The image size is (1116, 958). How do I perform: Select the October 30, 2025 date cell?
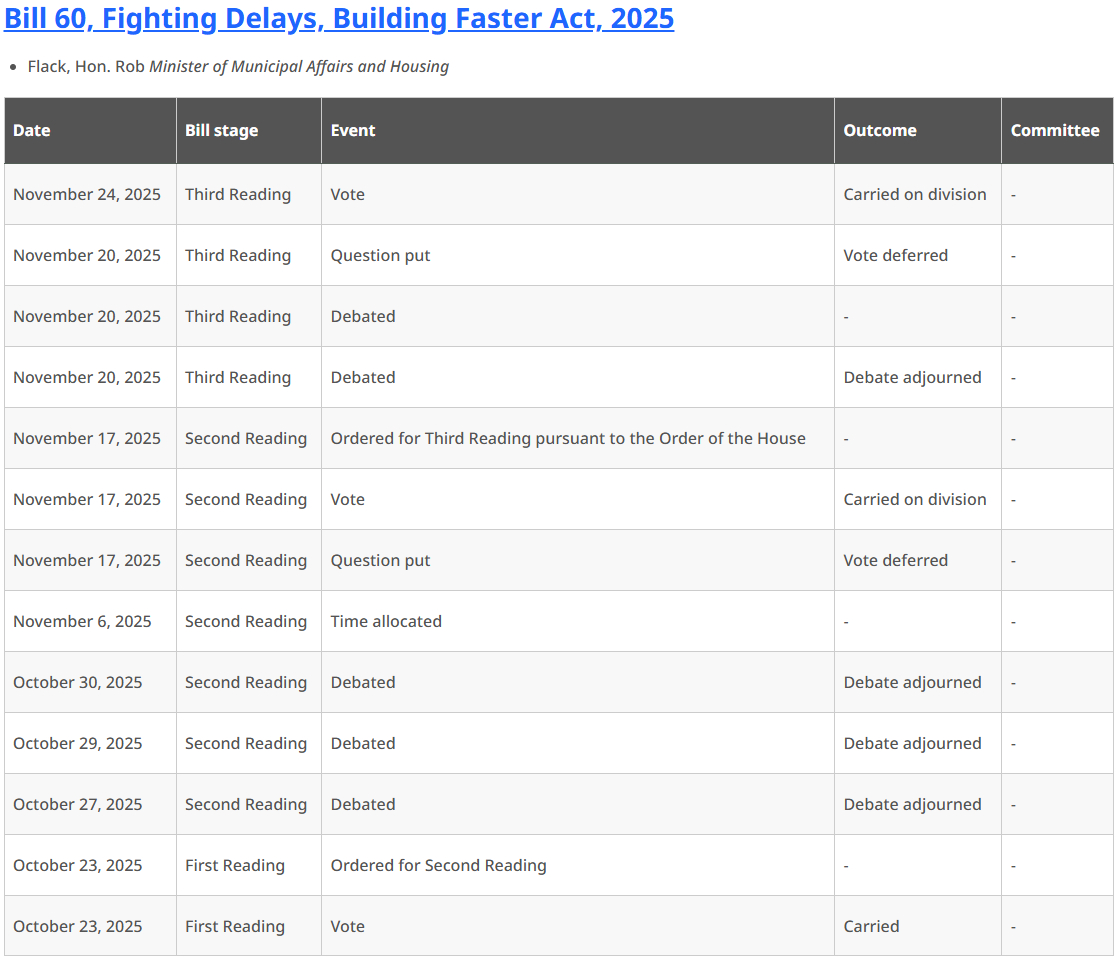pos(78,682)
